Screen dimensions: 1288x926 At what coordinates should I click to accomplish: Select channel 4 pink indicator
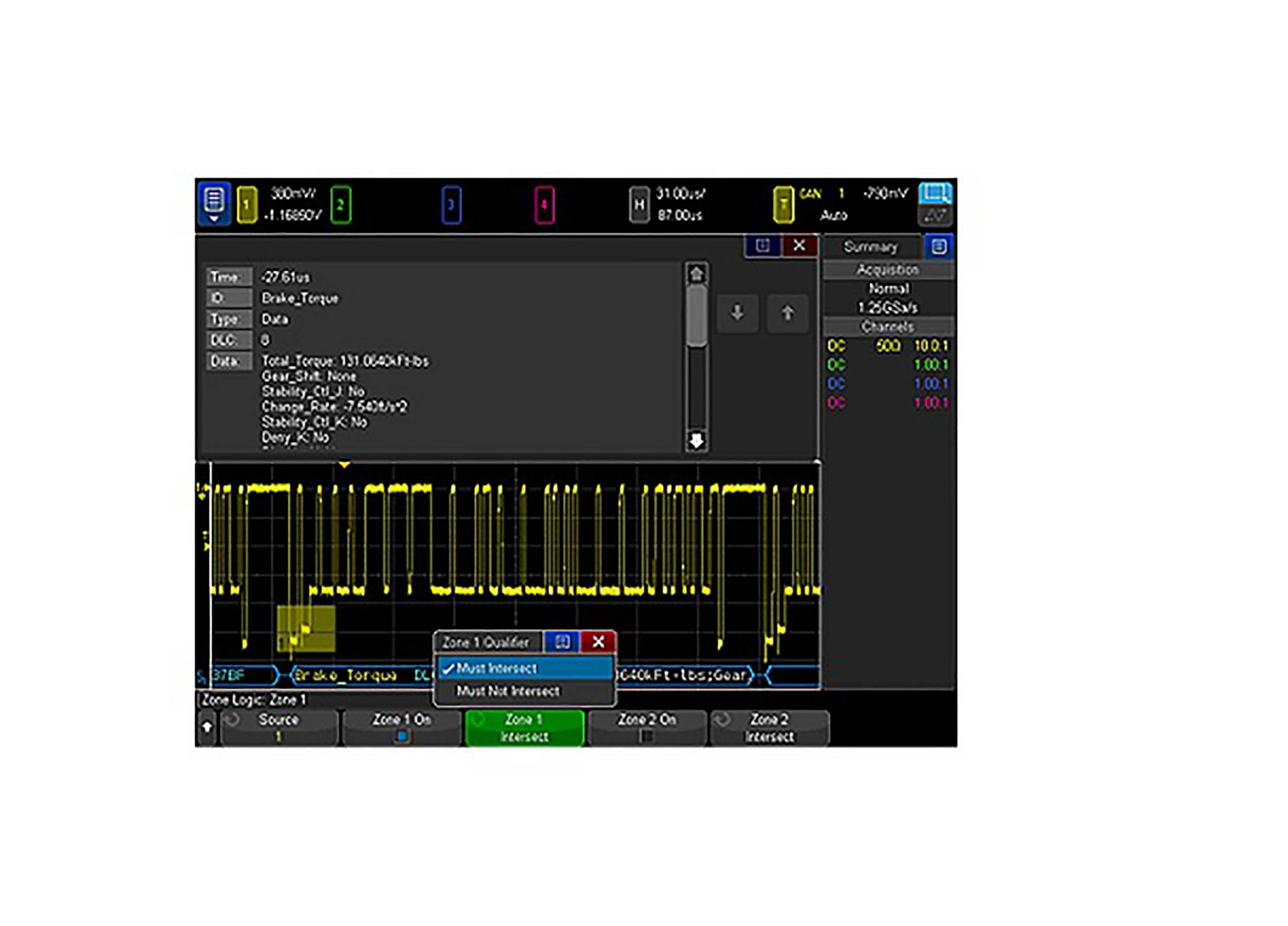pos(544,205)
